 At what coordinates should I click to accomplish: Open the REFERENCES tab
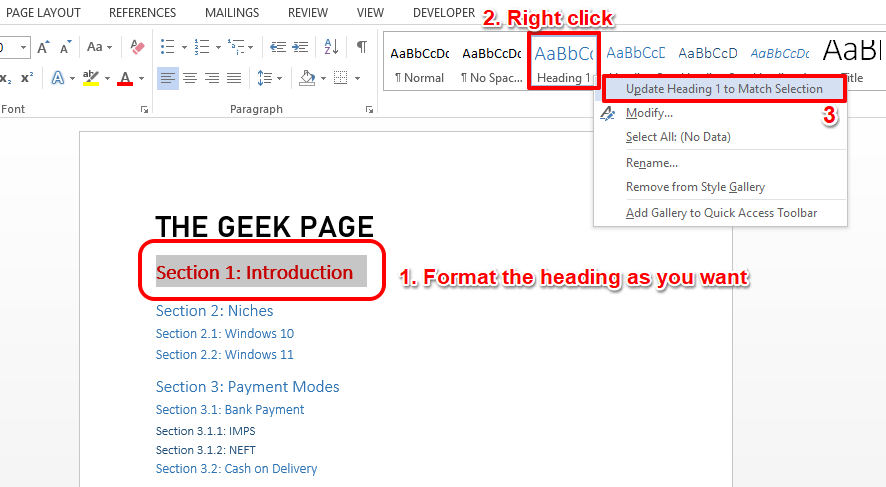142,12
